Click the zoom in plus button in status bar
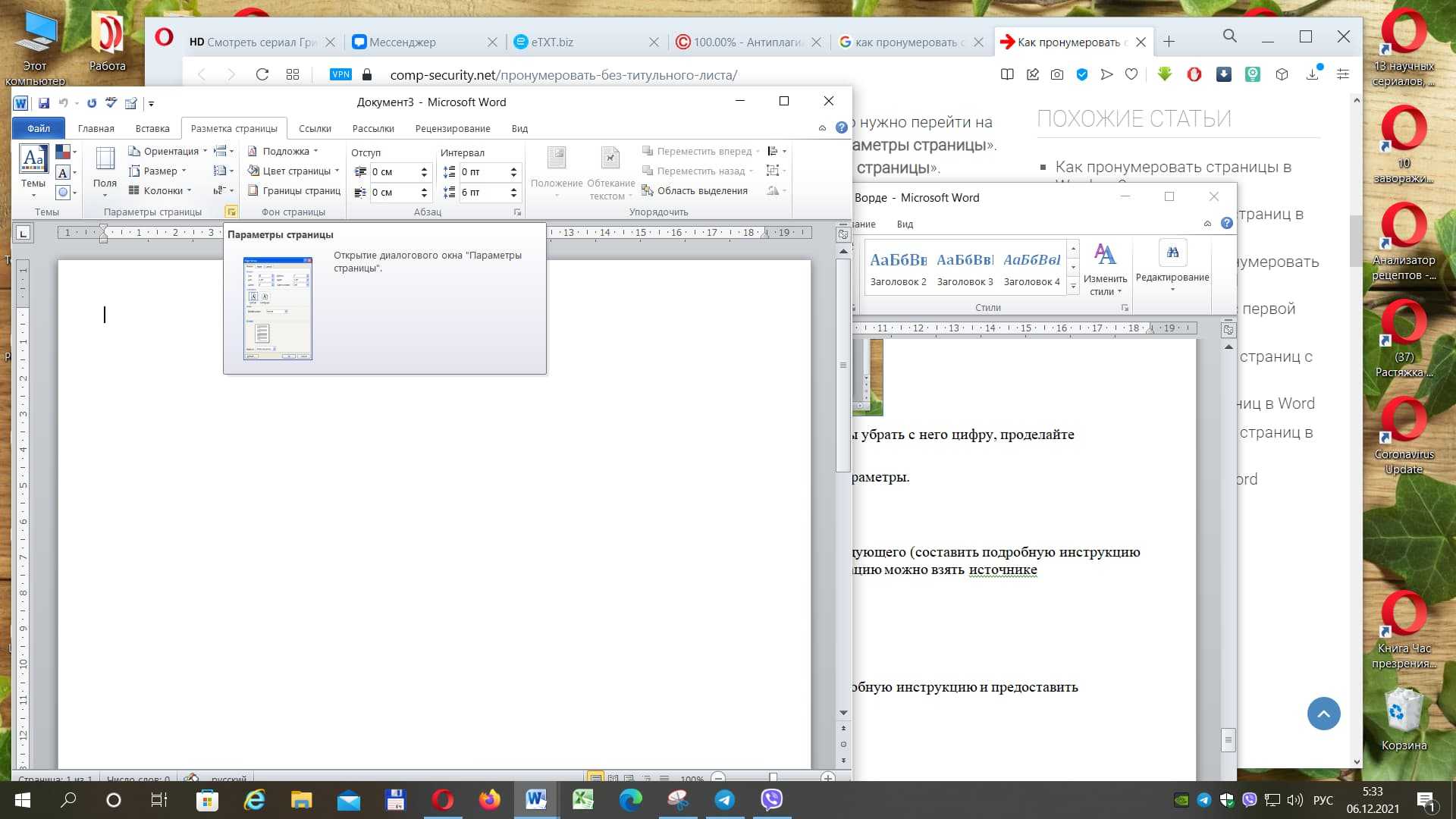The width and height of the screenshot is (1456, 819). pos(828,777)
